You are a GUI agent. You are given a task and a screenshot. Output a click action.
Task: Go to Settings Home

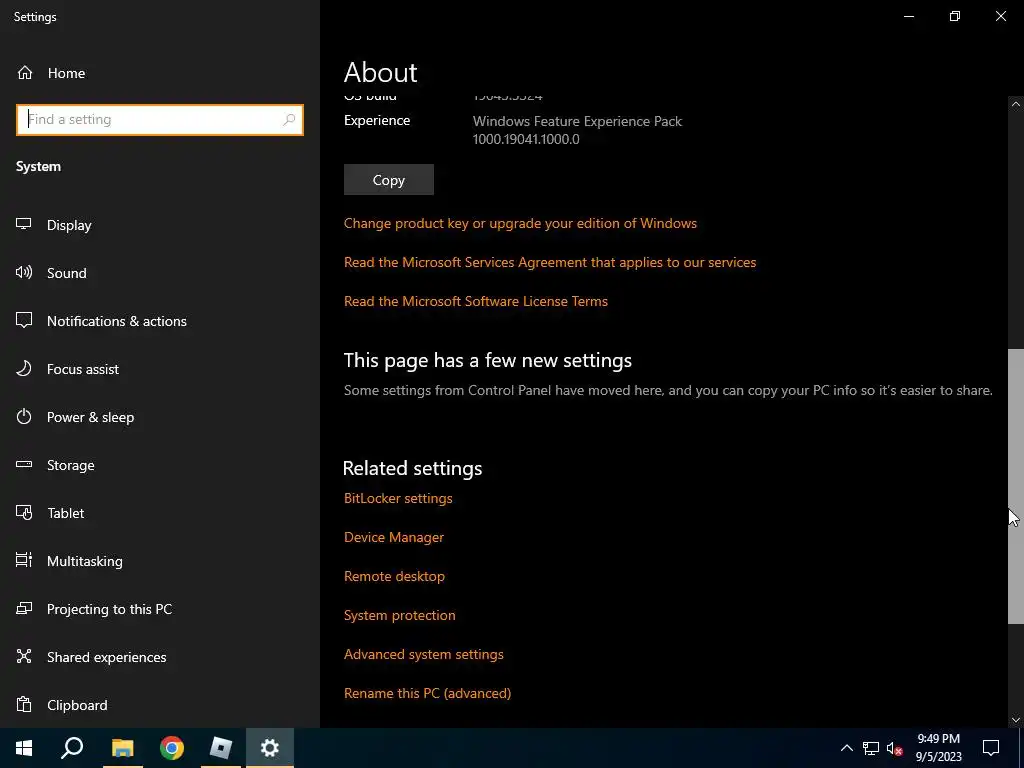[x=51, y=73]
